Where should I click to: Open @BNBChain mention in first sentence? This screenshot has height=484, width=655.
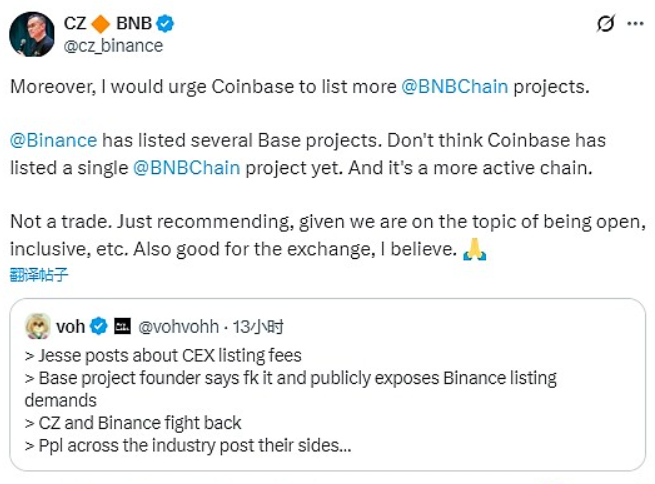[454, 87]
